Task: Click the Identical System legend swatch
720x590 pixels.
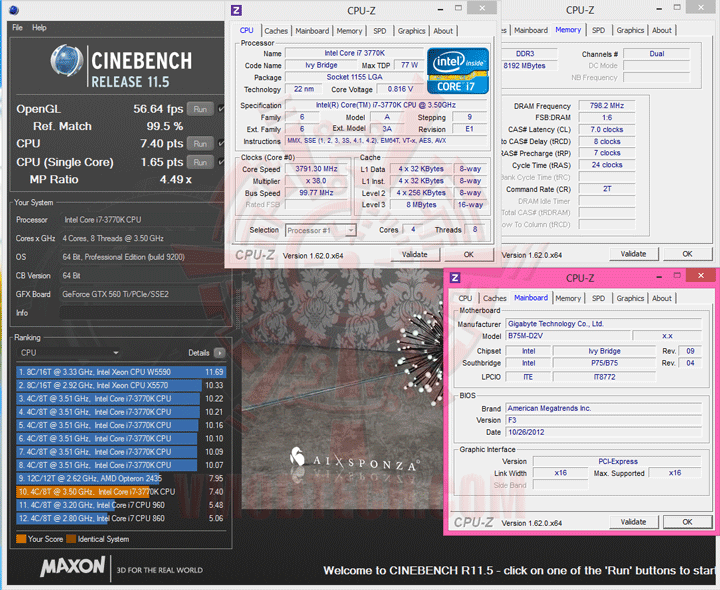Action: coord(71,539)
